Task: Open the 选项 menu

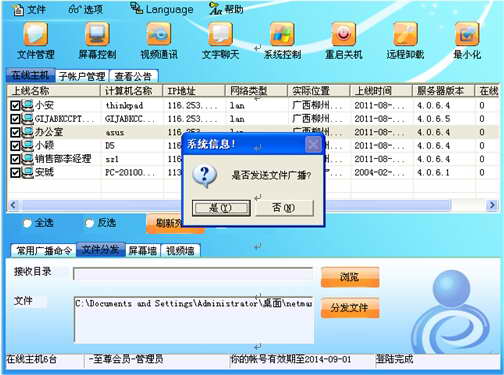Action: pyautogui.click(x=86, y=9)
